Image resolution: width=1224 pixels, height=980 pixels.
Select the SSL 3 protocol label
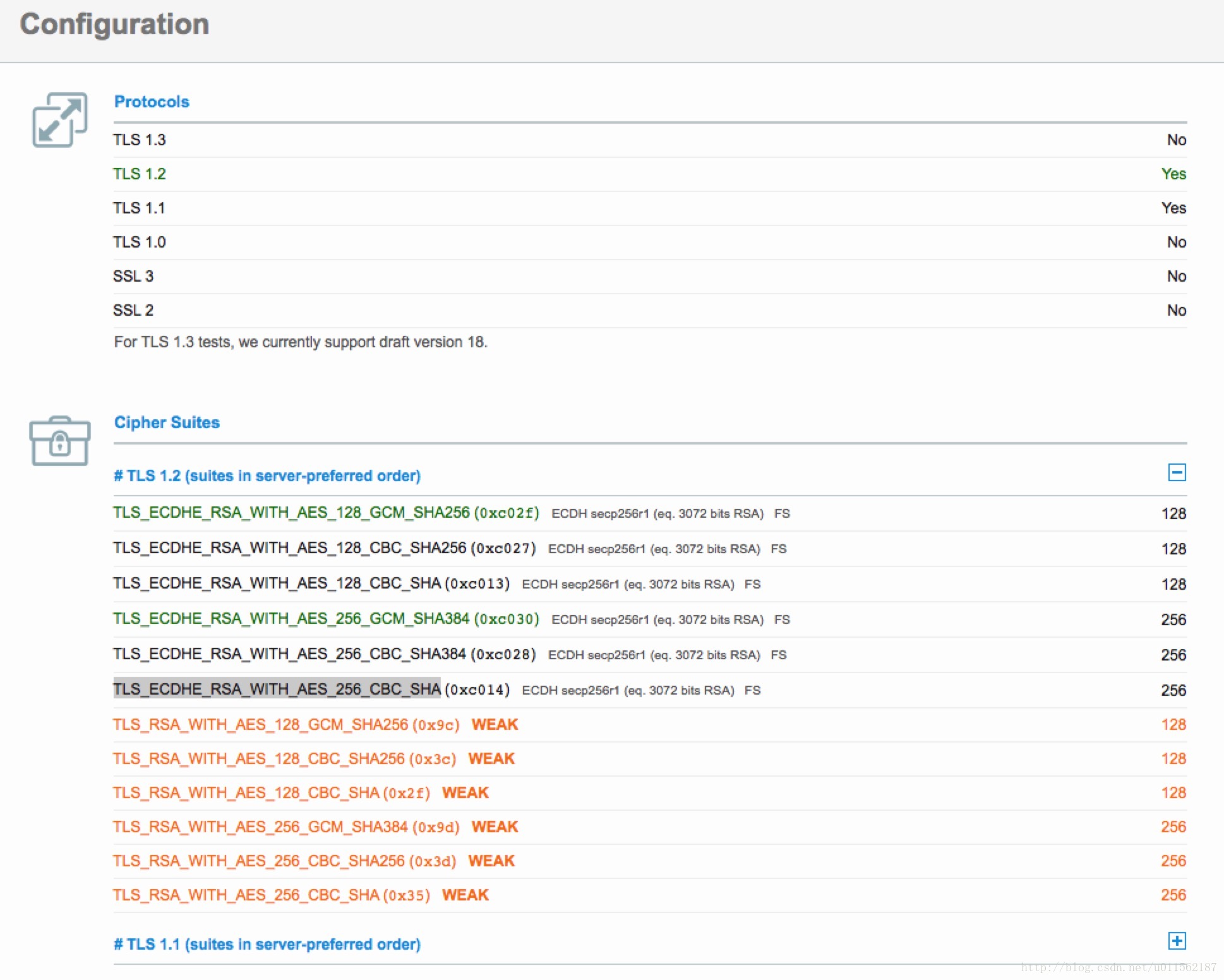point(133,276)
